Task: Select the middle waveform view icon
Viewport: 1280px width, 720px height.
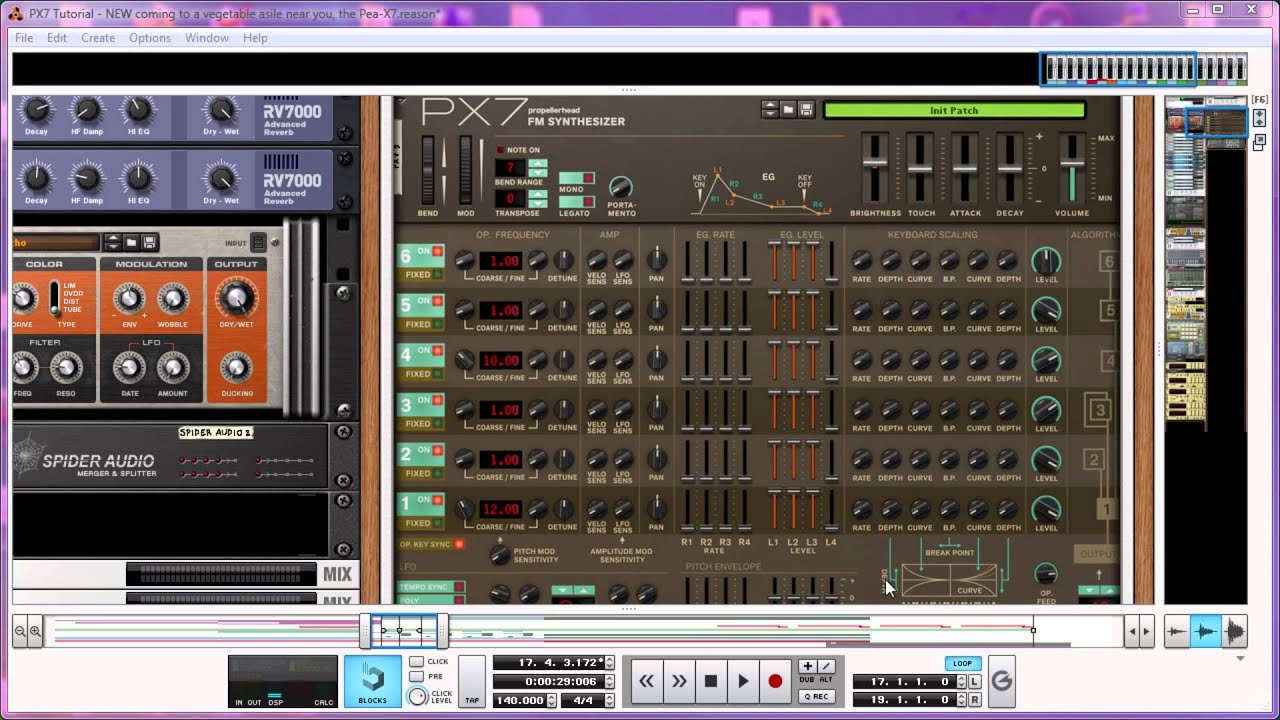Action: [x=1206, y=631]
